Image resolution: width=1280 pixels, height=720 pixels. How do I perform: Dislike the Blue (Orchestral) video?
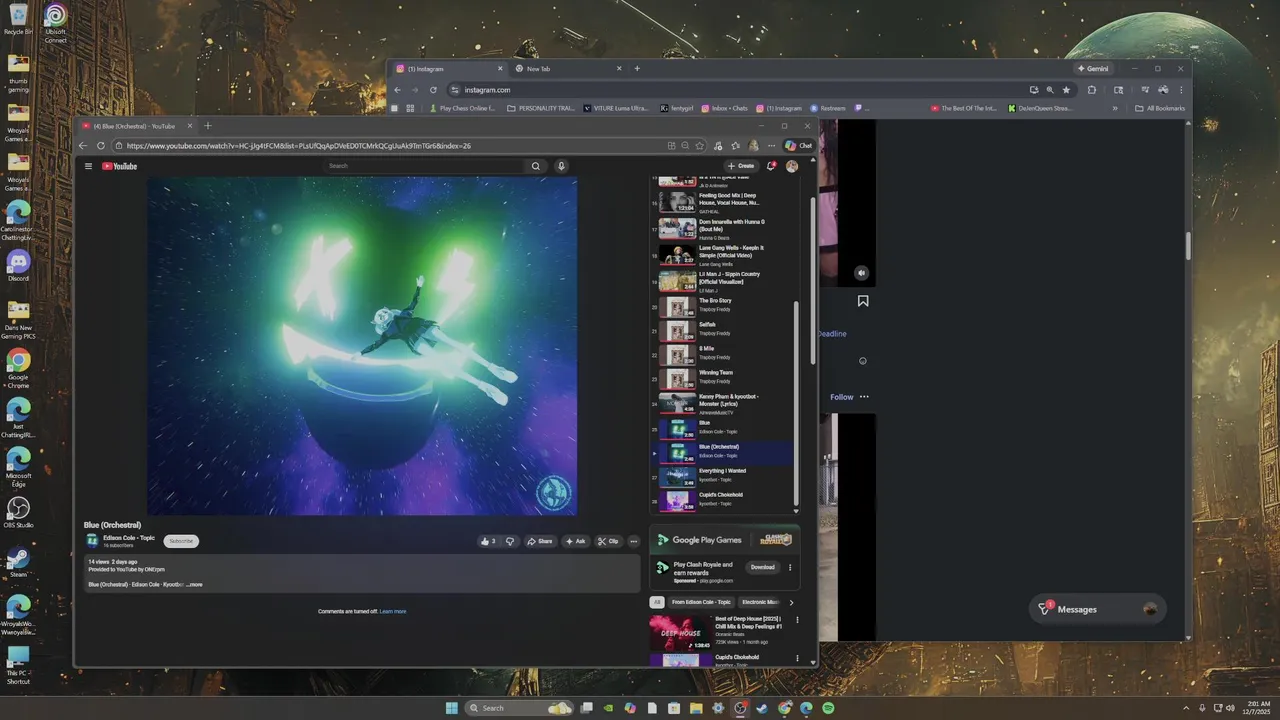pyautogui.click(x=510, y=541)
